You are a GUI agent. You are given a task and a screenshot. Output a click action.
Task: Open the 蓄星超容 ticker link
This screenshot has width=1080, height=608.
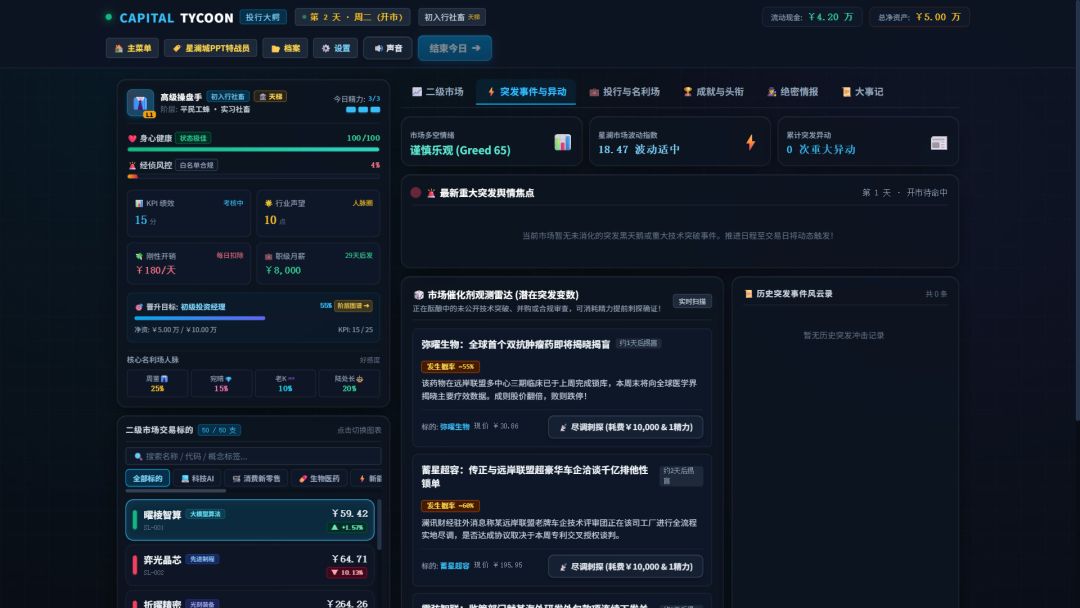[455, 566]
